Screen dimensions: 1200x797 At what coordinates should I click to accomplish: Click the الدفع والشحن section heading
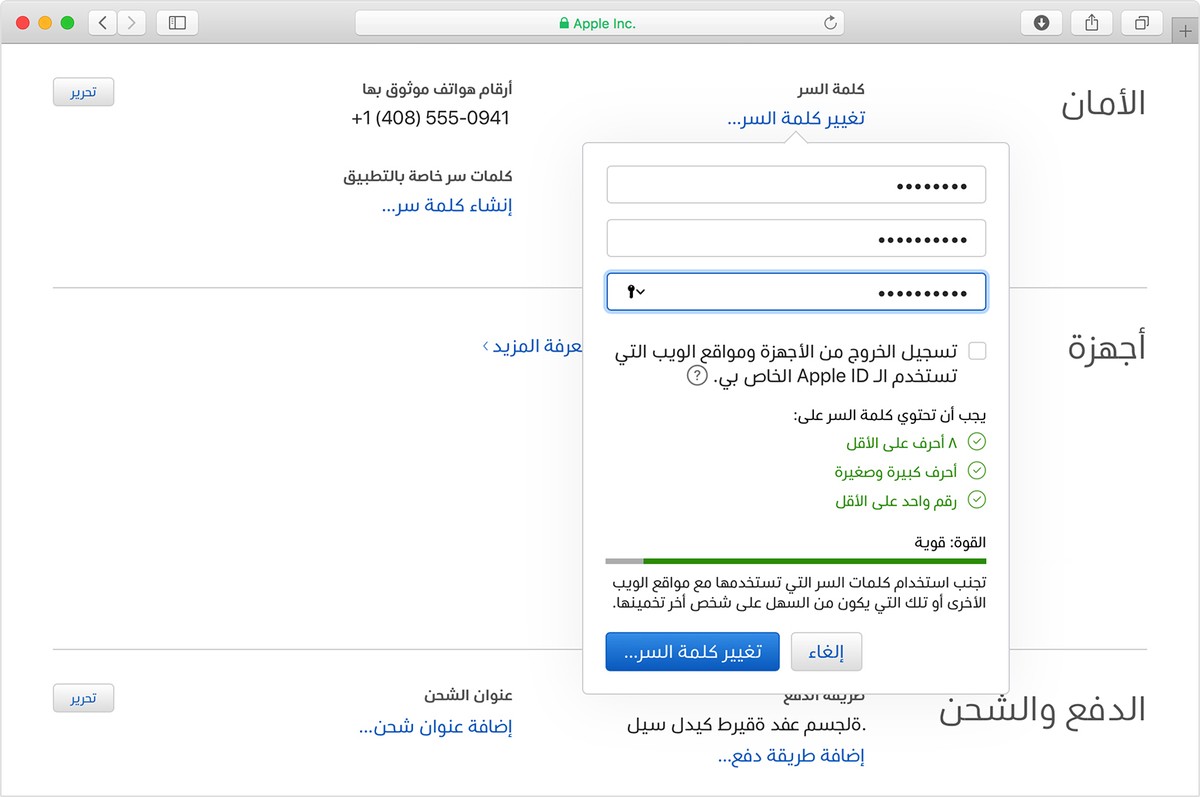click(x=1043, y=710)
